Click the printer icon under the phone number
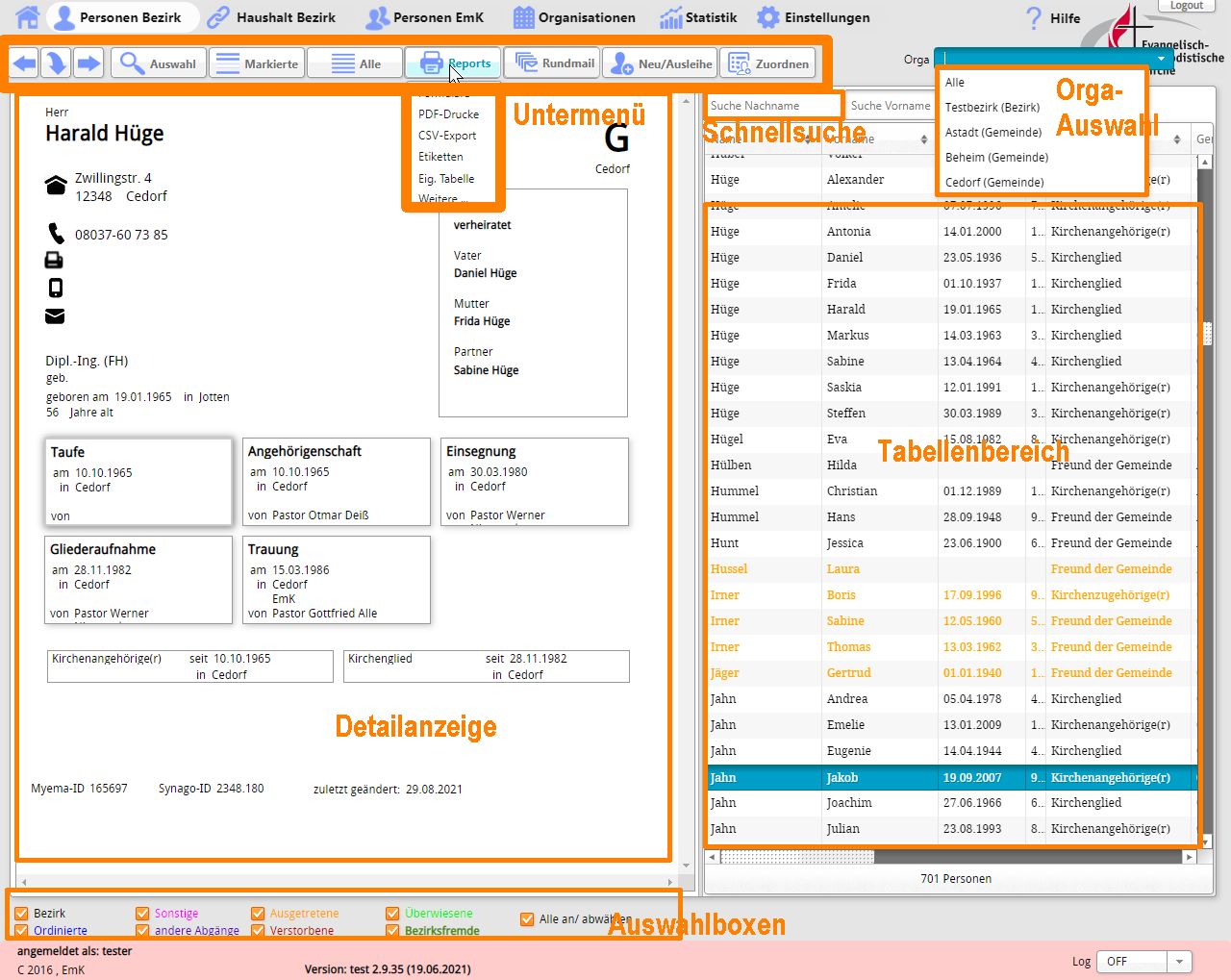This screenshot has height=980, width=1231. [x=55, y=260]
